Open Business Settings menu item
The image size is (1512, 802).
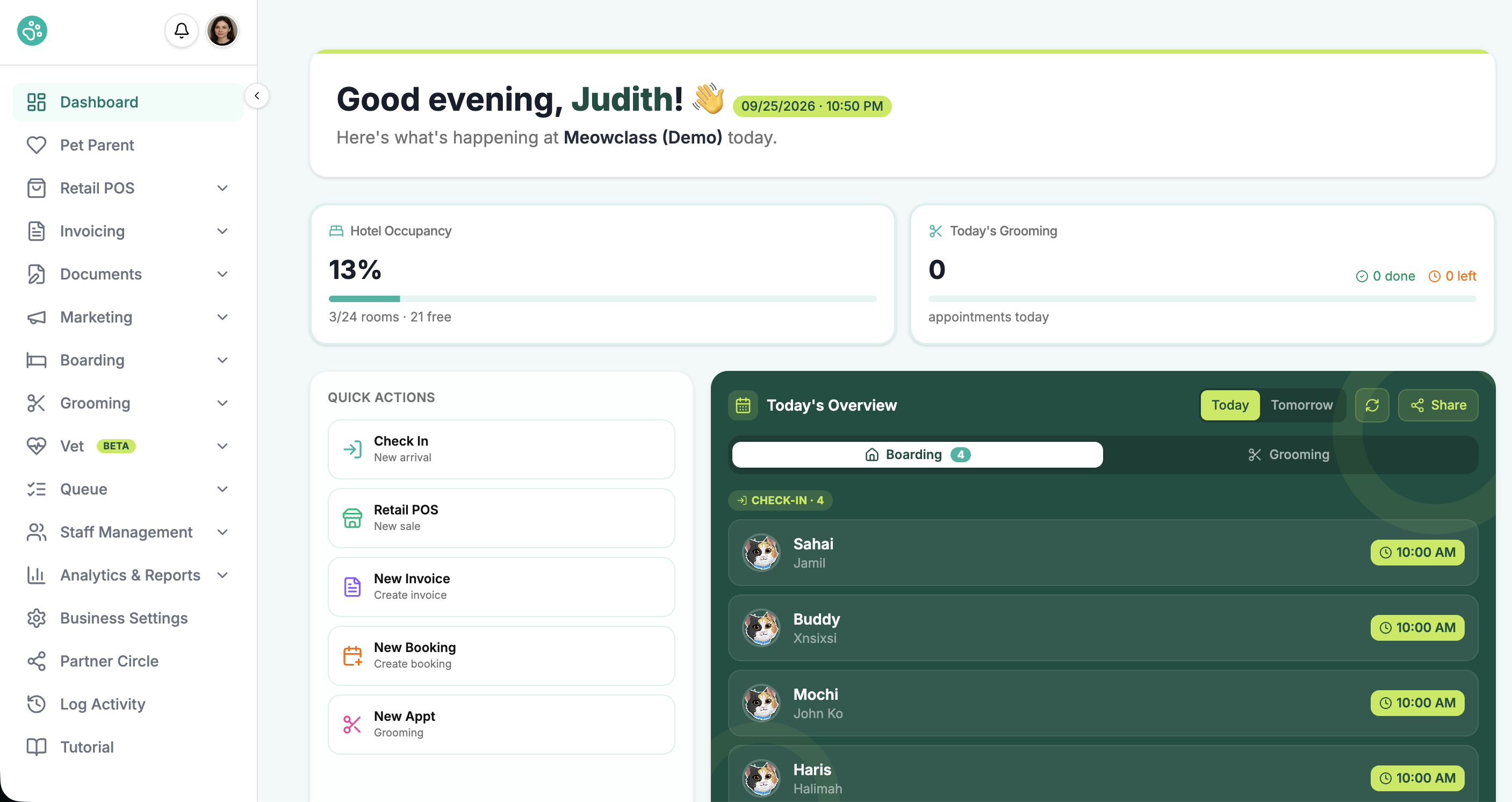click(x=128, y=618)
